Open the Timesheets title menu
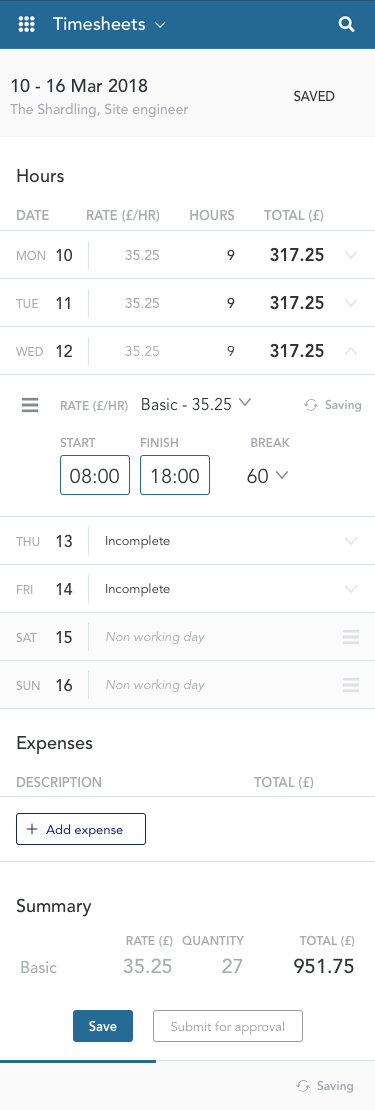Image resolution: width=375 pixels, height=1110 pixels. (110, 24)
